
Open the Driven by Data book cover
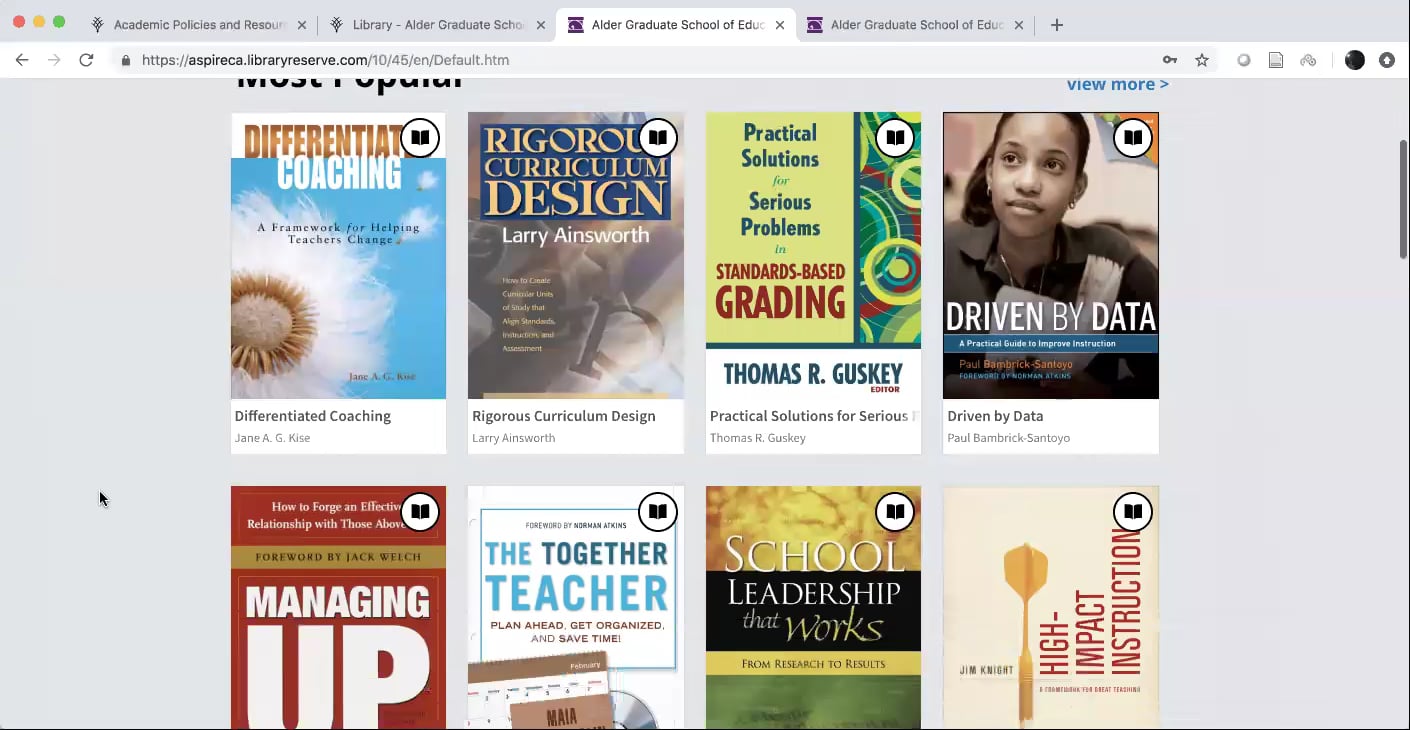pos(1051,256)
